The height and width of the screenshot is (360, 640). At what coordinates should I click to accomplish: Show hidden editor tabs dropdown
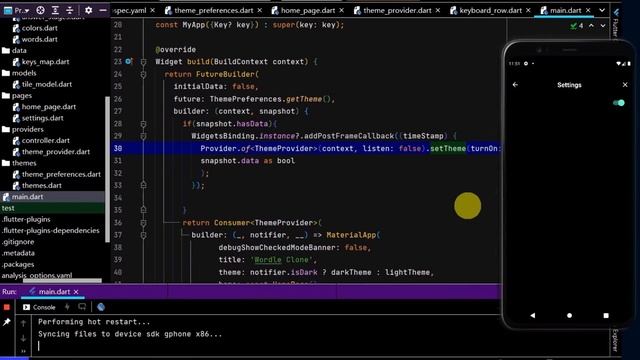[602, 10]
